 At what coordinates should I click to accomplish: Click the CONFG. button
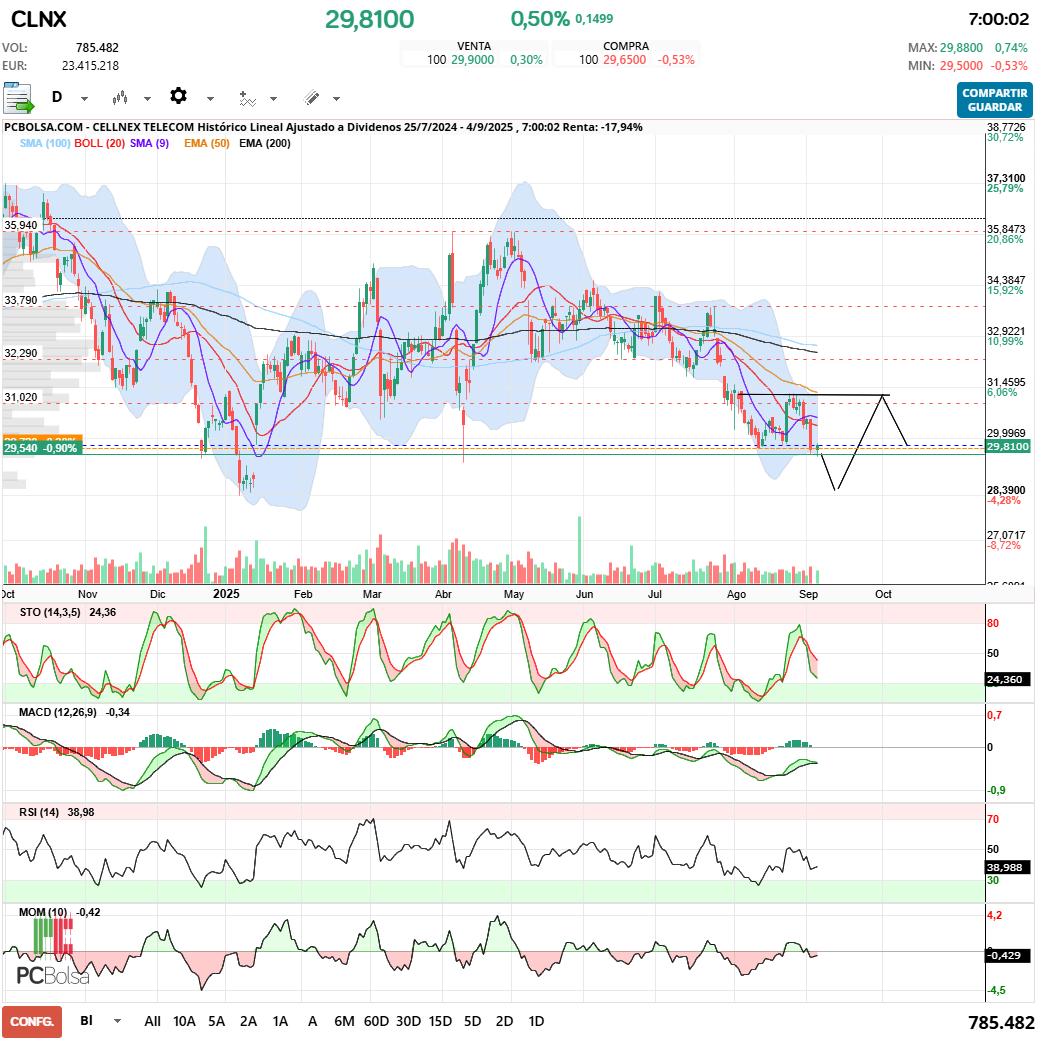(32, 1022)
